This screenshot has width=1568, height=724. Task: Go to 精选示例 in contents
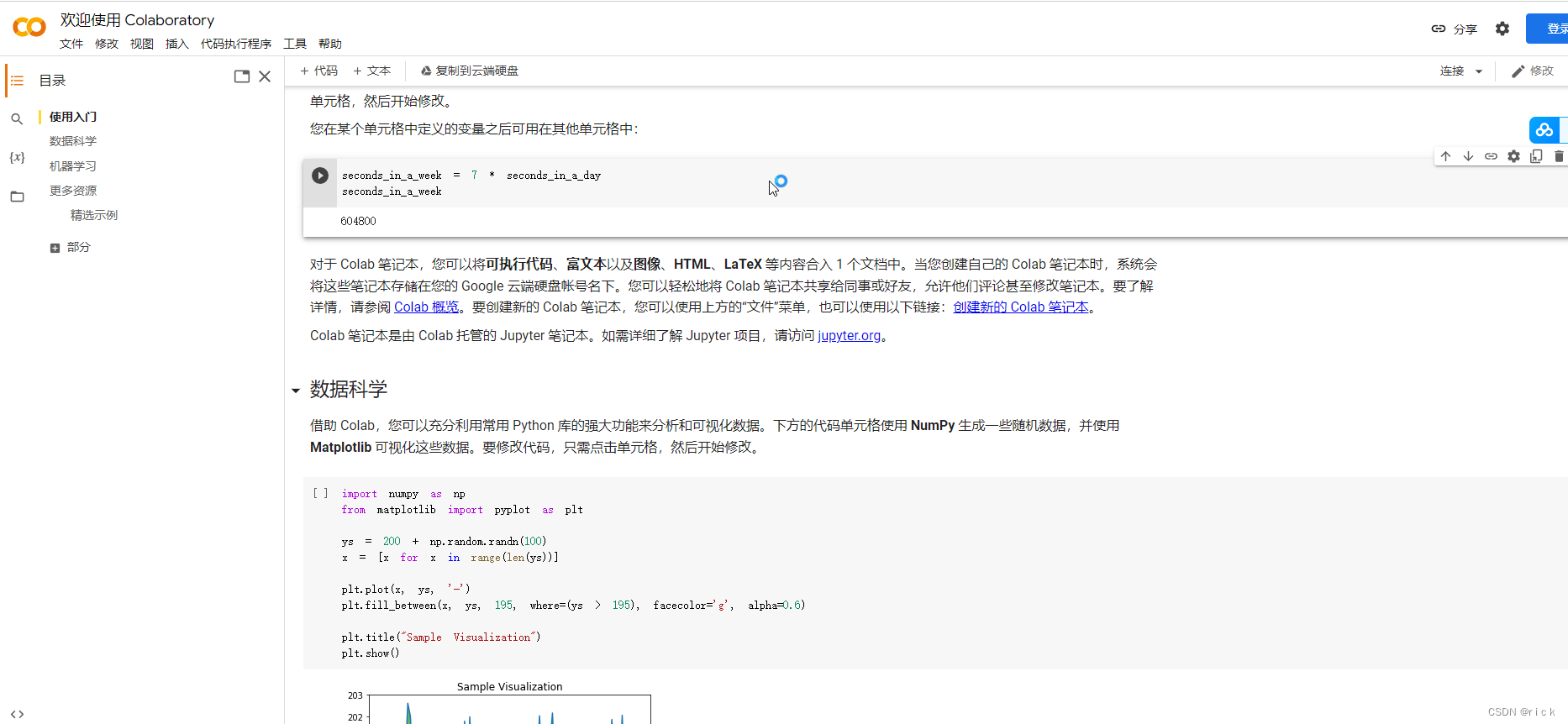(94, 215)
